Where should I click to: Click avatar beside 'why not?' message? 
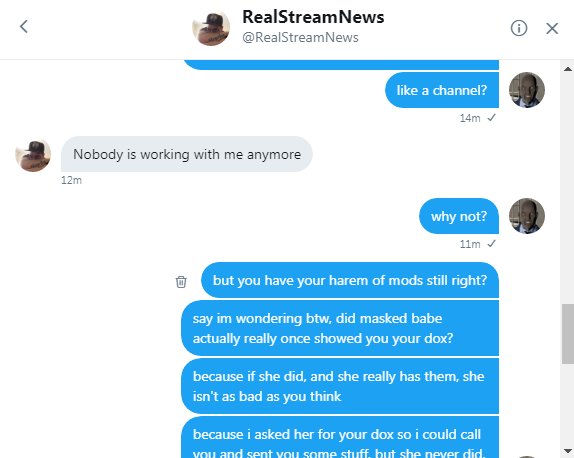[x=527, y=216]
